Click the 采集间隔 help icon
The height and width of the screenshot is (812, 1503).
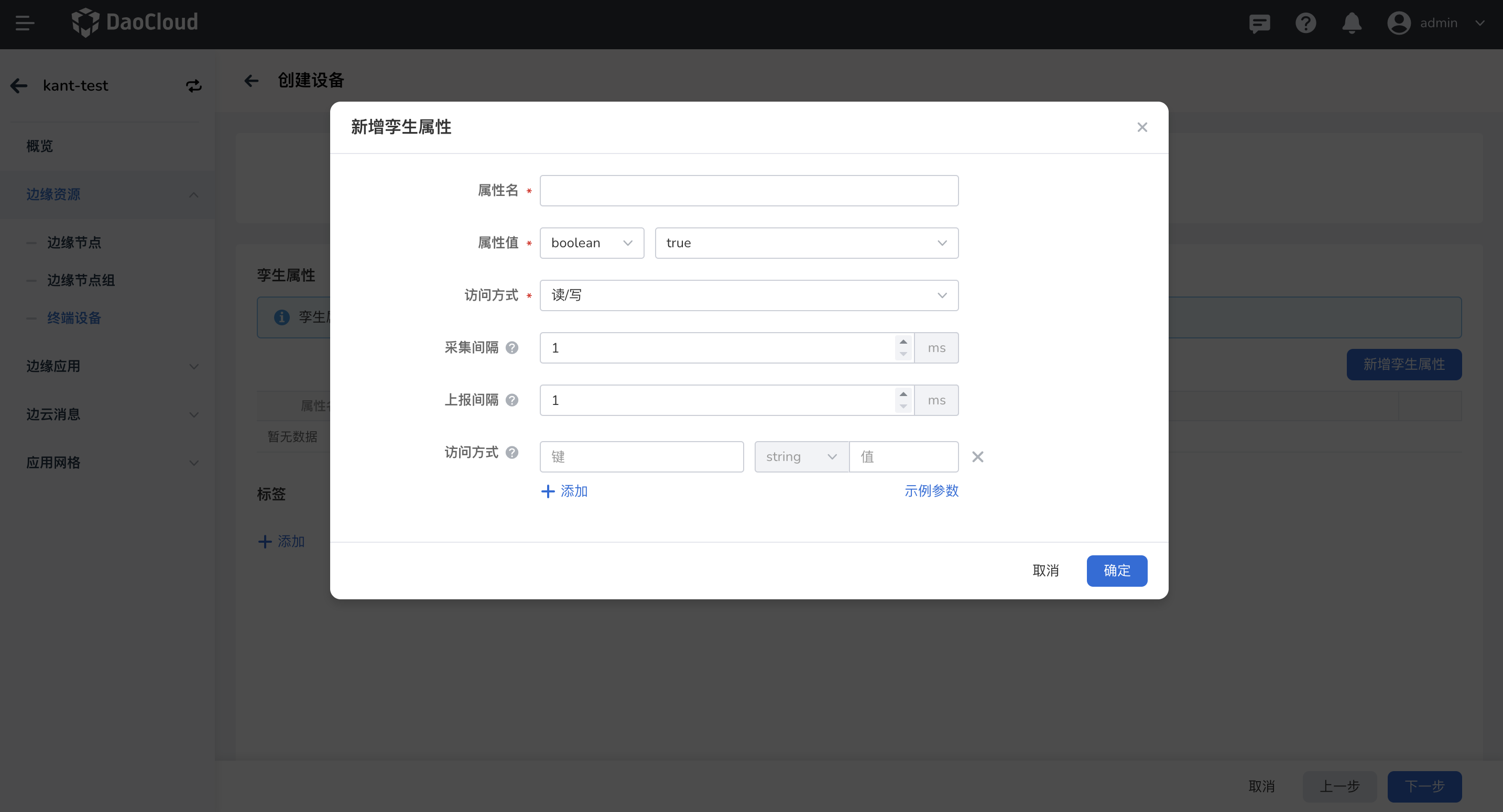[x=511, y=348]
